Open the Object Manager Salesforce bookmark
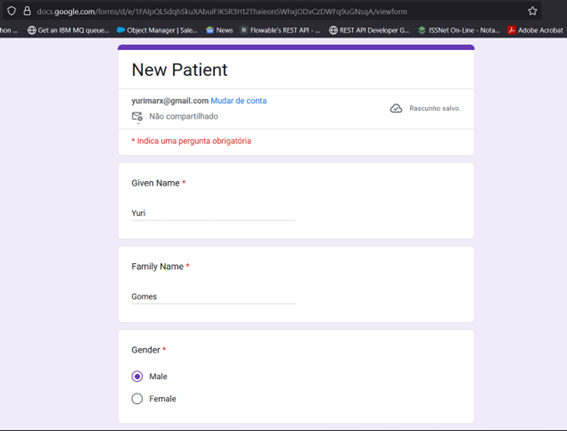567x431 pixels. (157, 30)
